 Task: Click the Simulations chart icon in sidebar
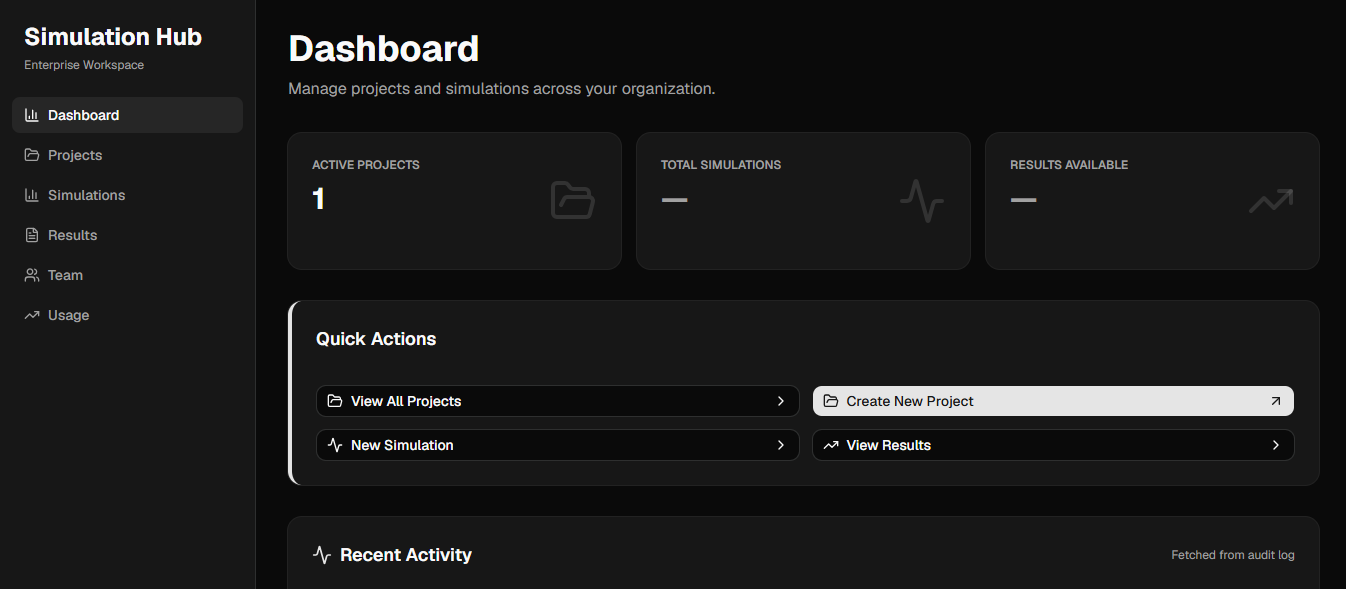32,195
